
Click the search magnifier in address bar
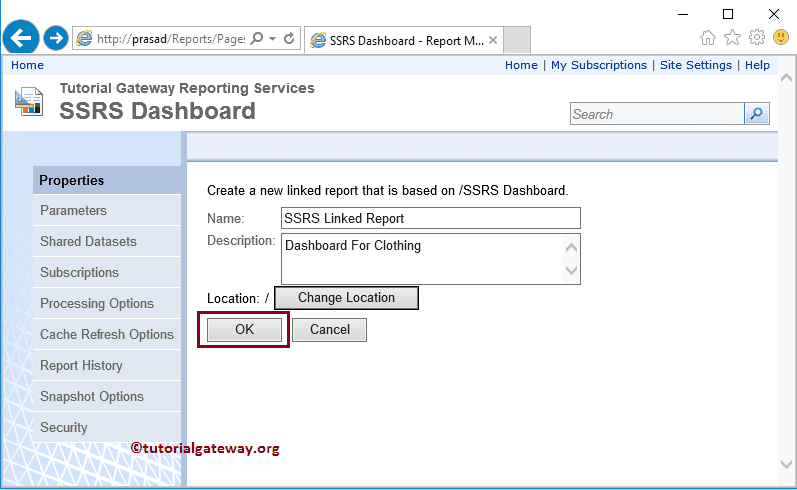click(x=257, y=39)
